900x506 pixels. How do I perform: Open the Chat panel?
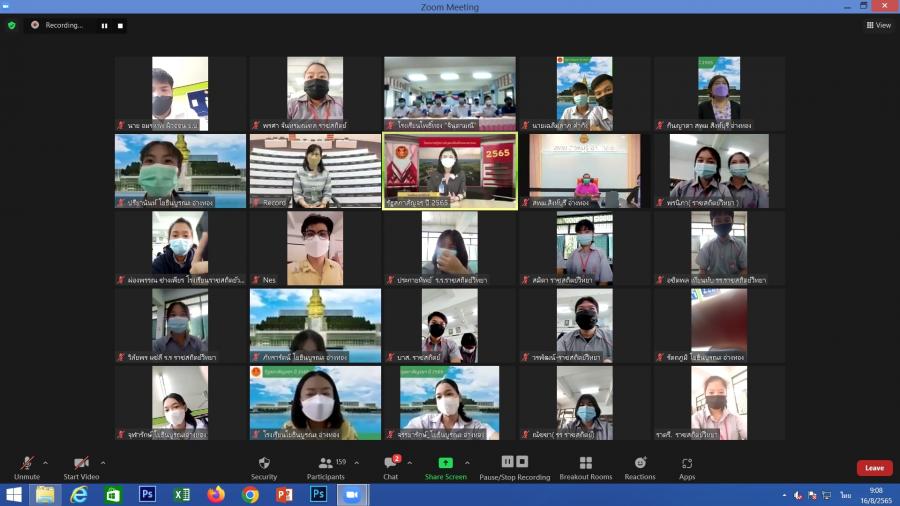click(390, 465)
